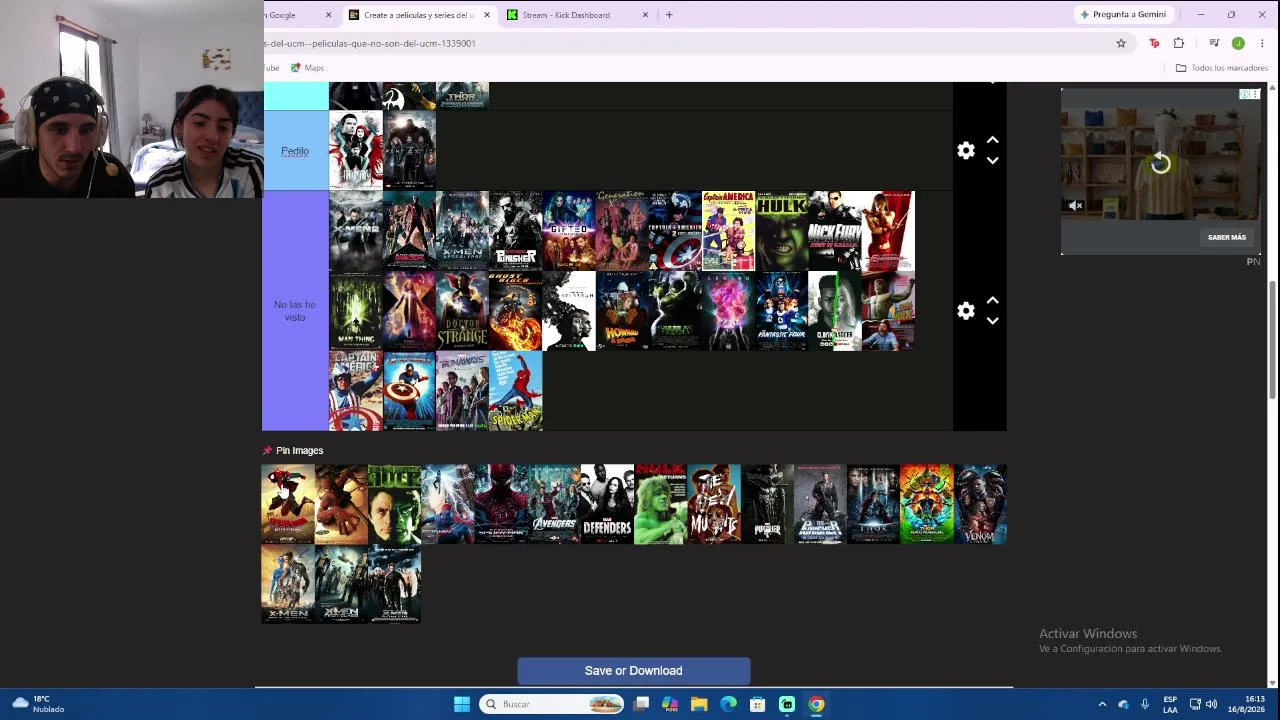This screenshot has height=720, width=1280.
Task: Select the Spider-Verse poster in the image pool
Action: (288, 504)
